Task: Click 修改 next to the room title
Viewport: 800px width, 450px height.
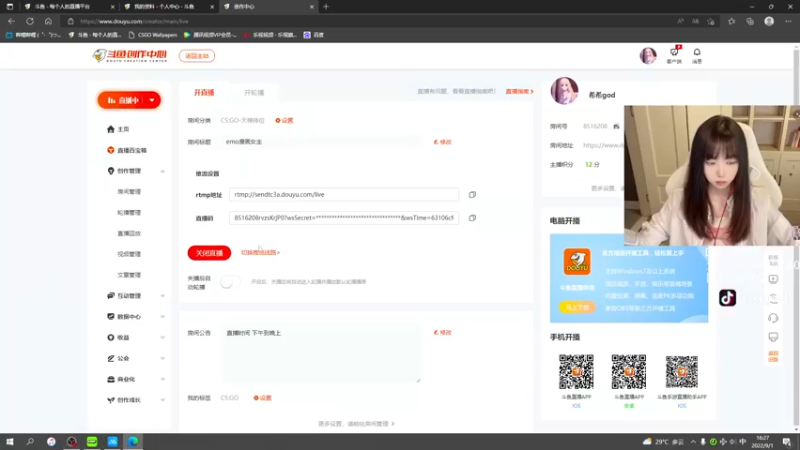Action: pos(442,142)
